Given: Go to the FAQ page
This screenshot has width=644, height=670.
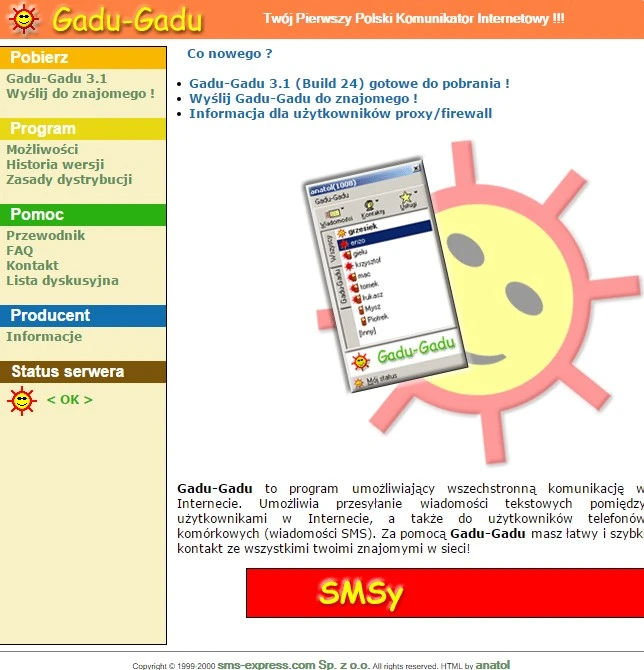Looking at the screenshot, I should (20, 251).
